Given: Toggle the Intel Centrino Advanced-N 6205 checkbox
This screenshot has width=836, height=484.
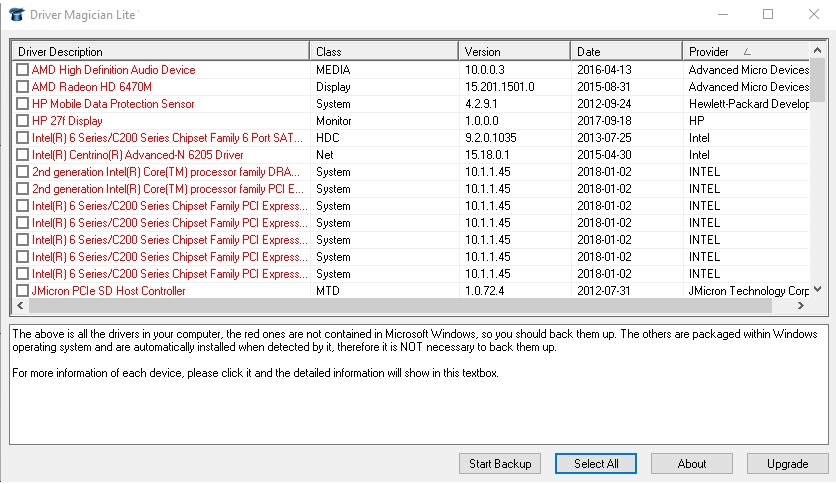Looking at the screenshot, I should 22,155.
